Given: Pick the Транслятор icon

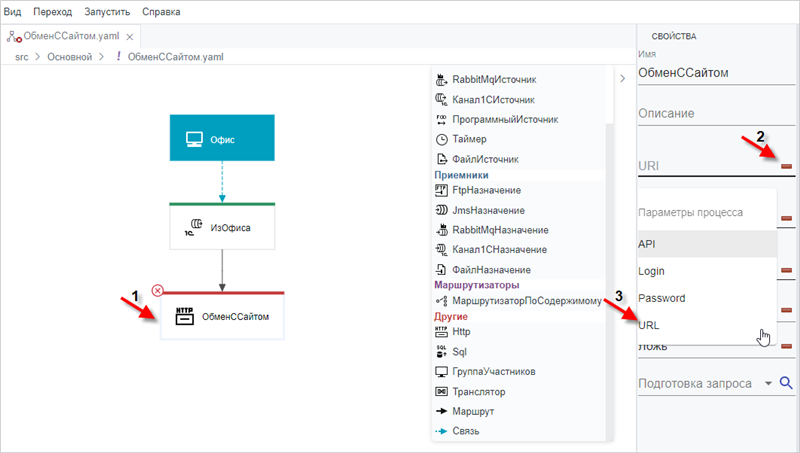Looking at the screenshot, I should (441, 391).
